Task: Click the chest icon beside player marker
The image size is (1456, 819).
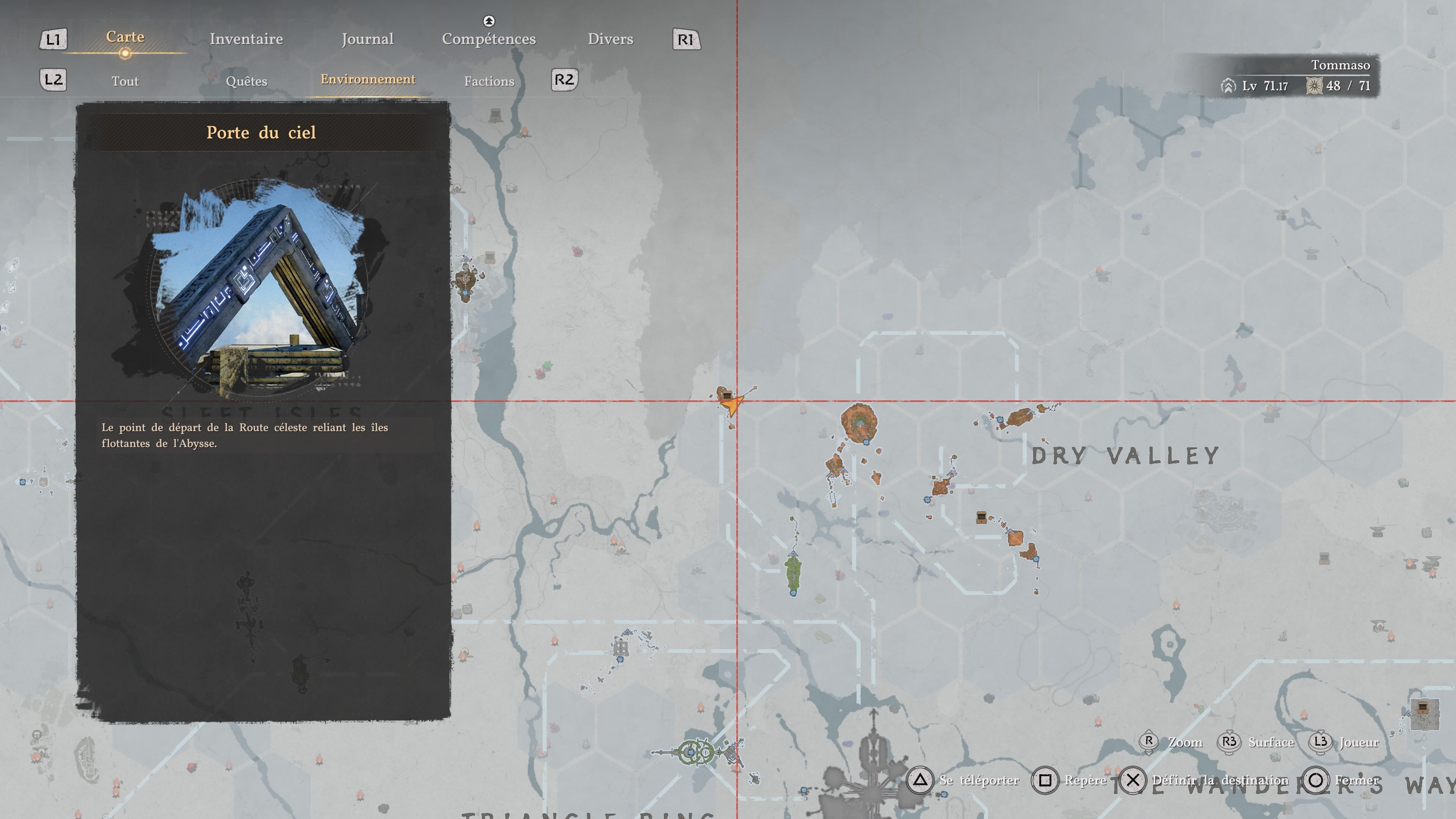Action: click(x=727, y=395)
